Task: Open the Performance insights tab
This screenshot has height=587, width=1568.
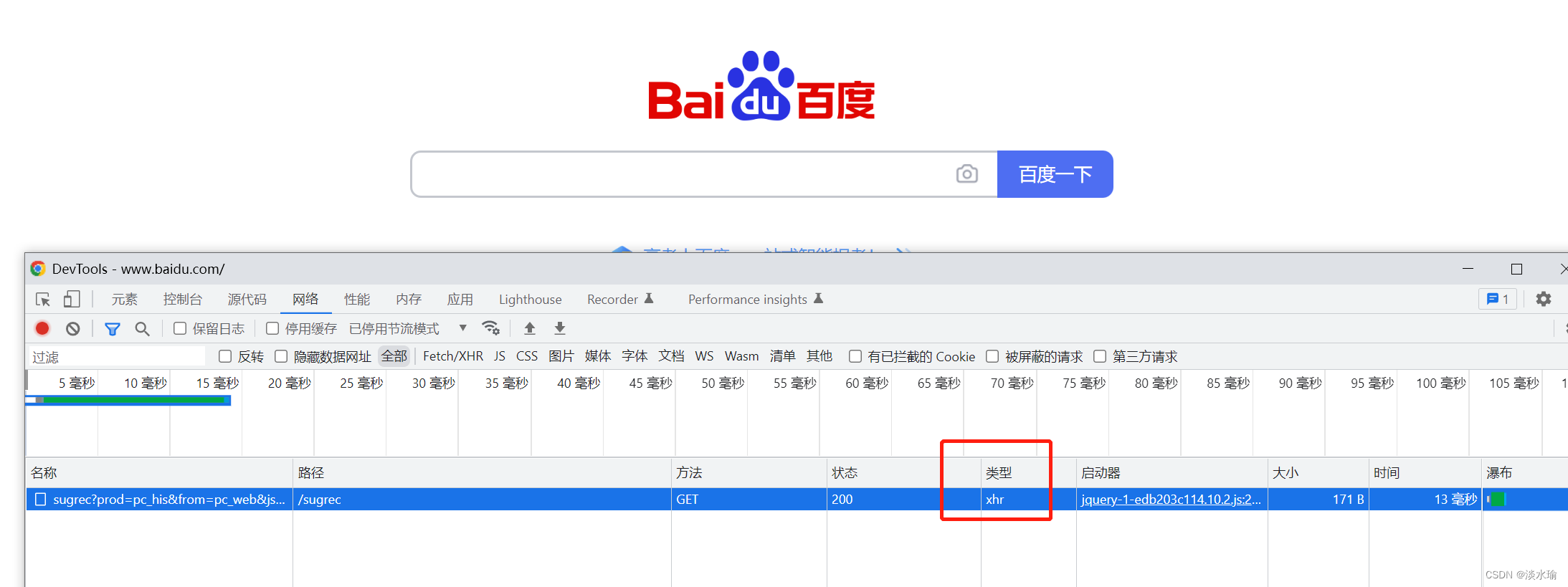Action: (x=755, y=299)
